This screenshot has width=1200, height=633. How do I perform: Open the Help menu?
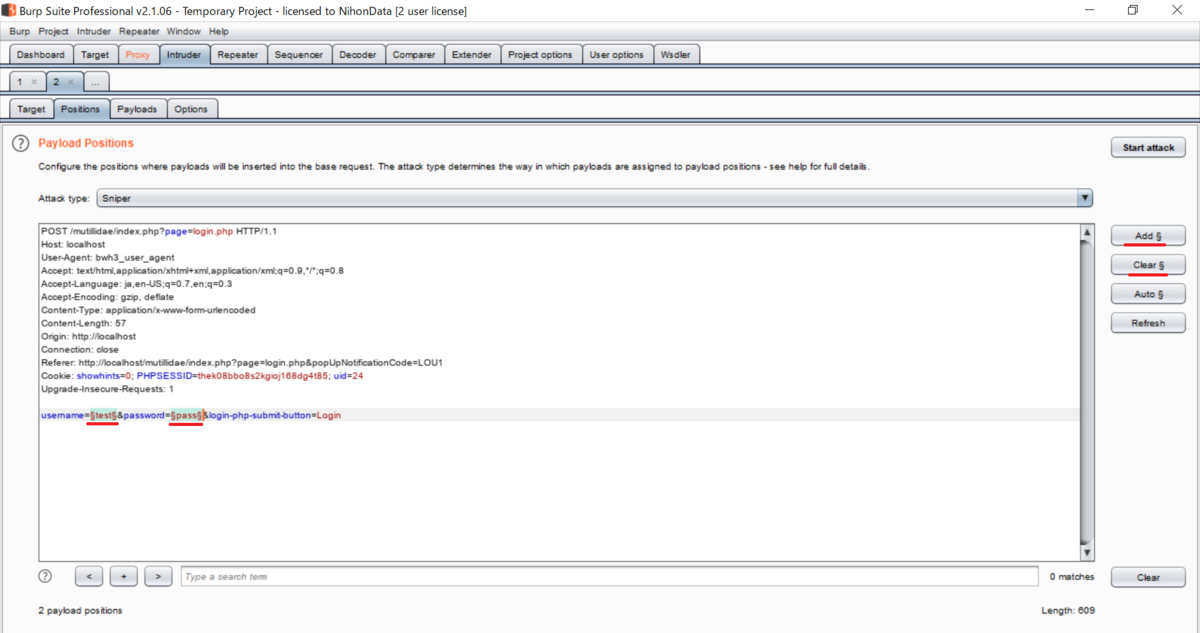(x=218, y=32)
